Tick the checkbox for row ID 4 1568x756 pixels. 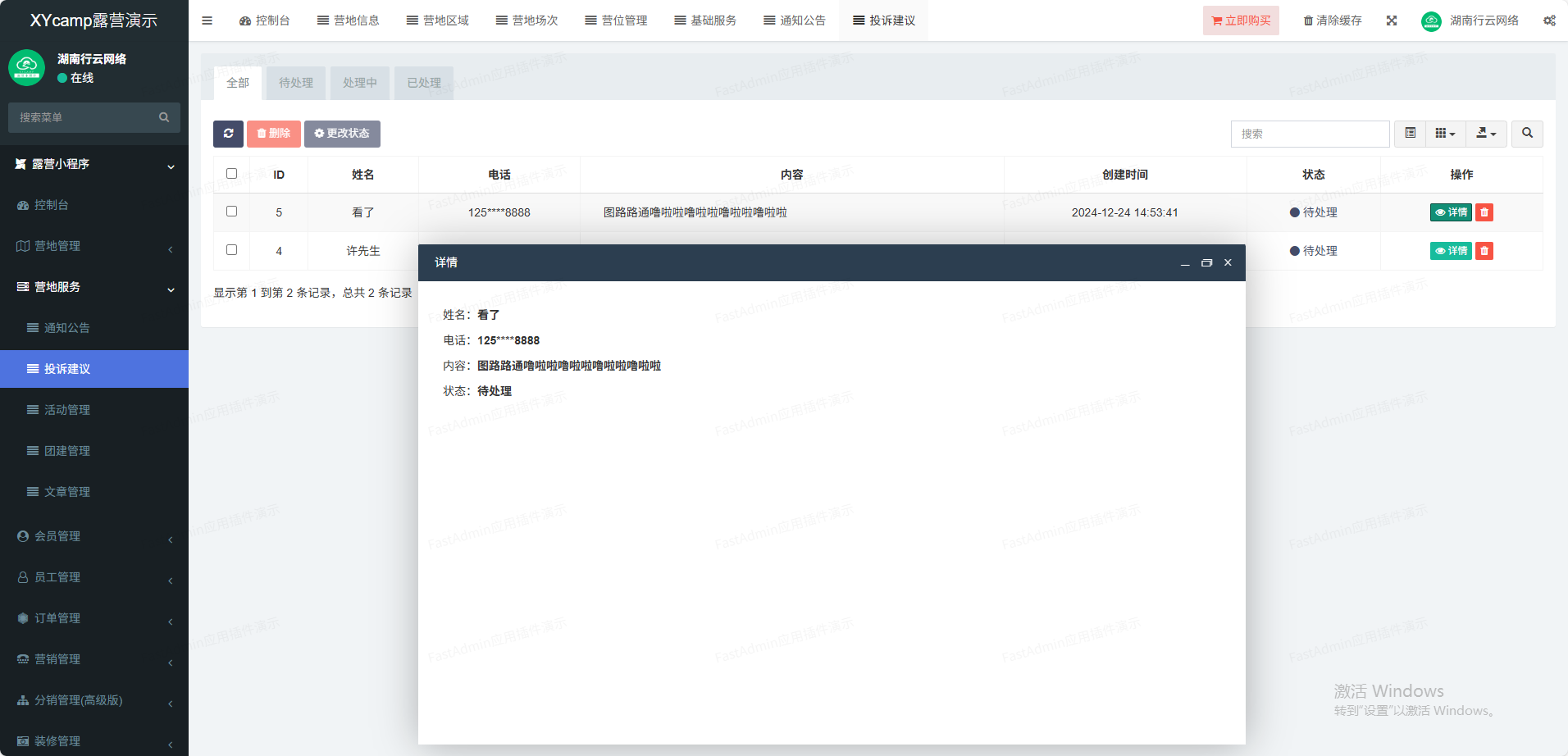coord(231,250)
